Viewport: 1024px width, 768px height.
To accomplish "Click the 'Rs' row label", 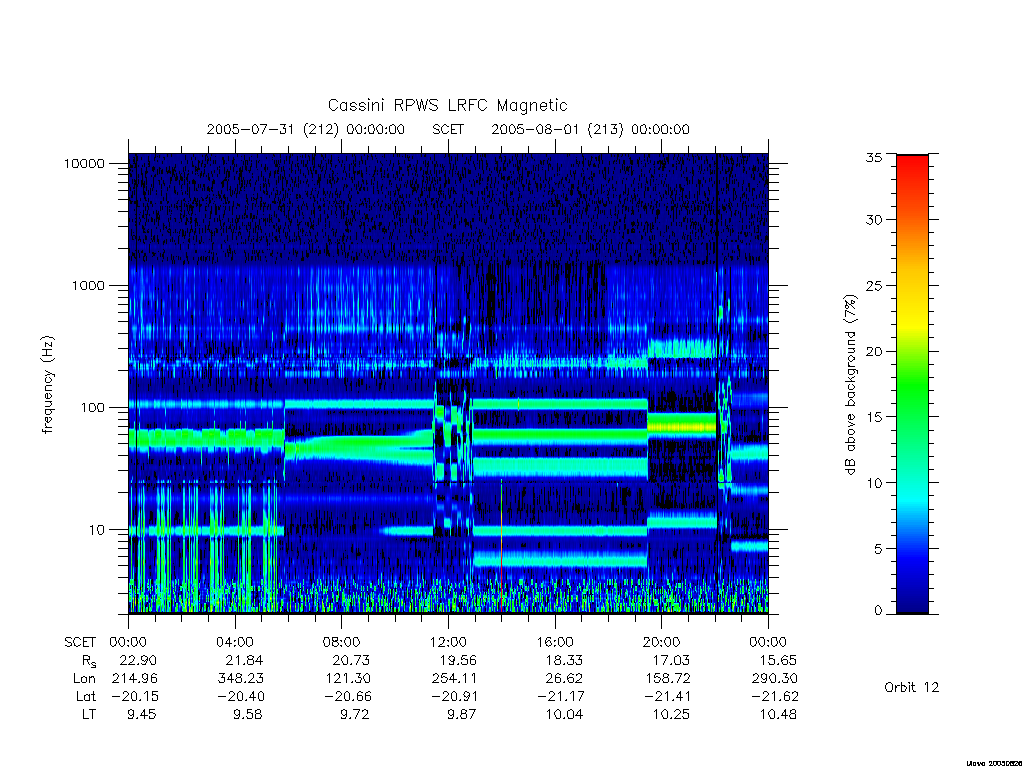I will [88, 662].
